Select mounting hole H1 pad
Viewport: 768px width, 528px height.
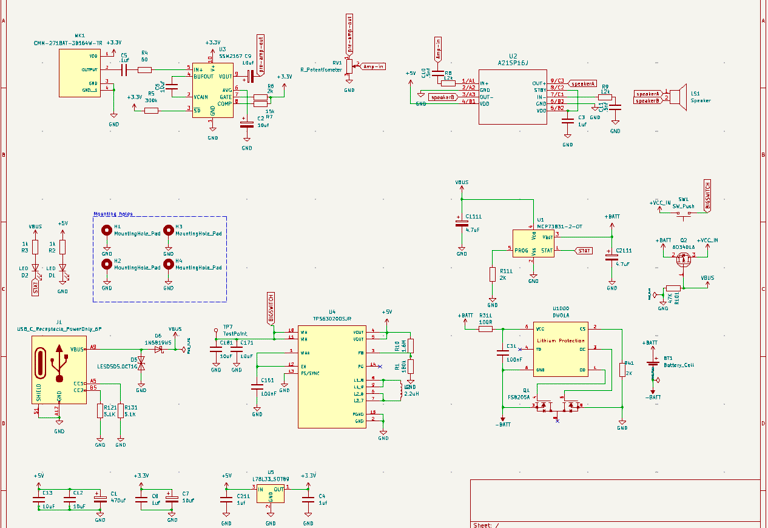point(106,230)
